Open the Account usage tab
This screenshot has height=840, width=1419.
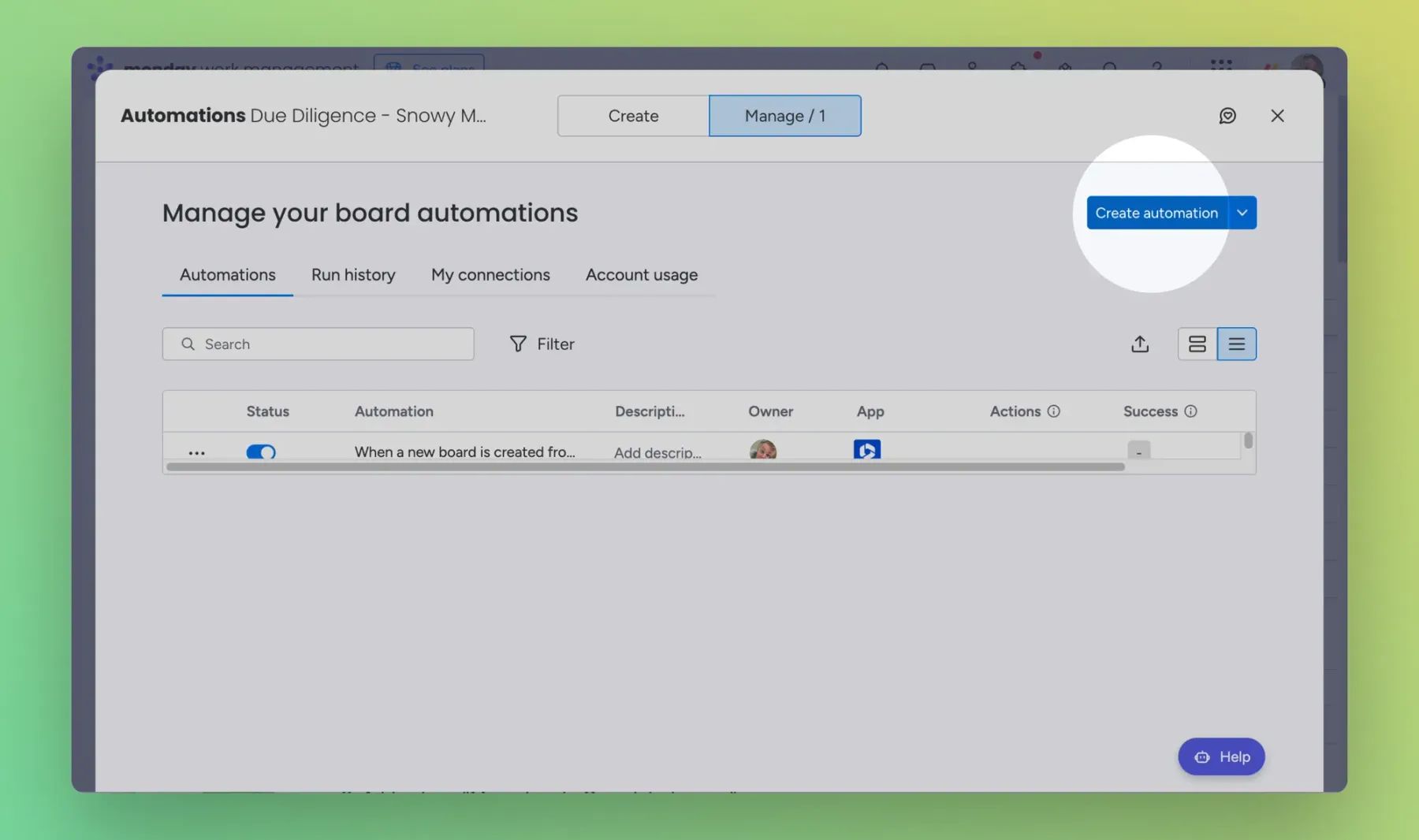point(641,274)
